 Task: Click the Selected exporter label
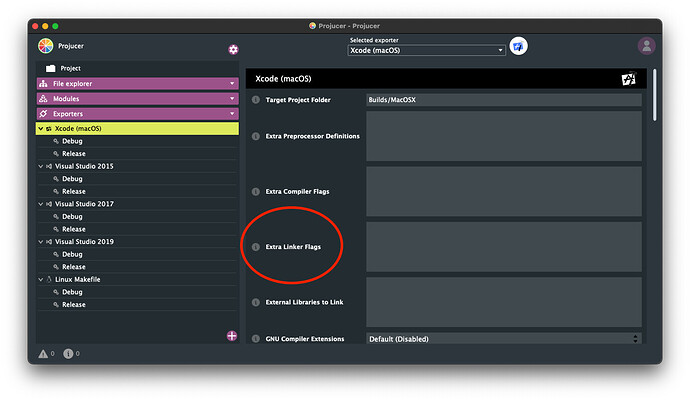tap(374, 40)
